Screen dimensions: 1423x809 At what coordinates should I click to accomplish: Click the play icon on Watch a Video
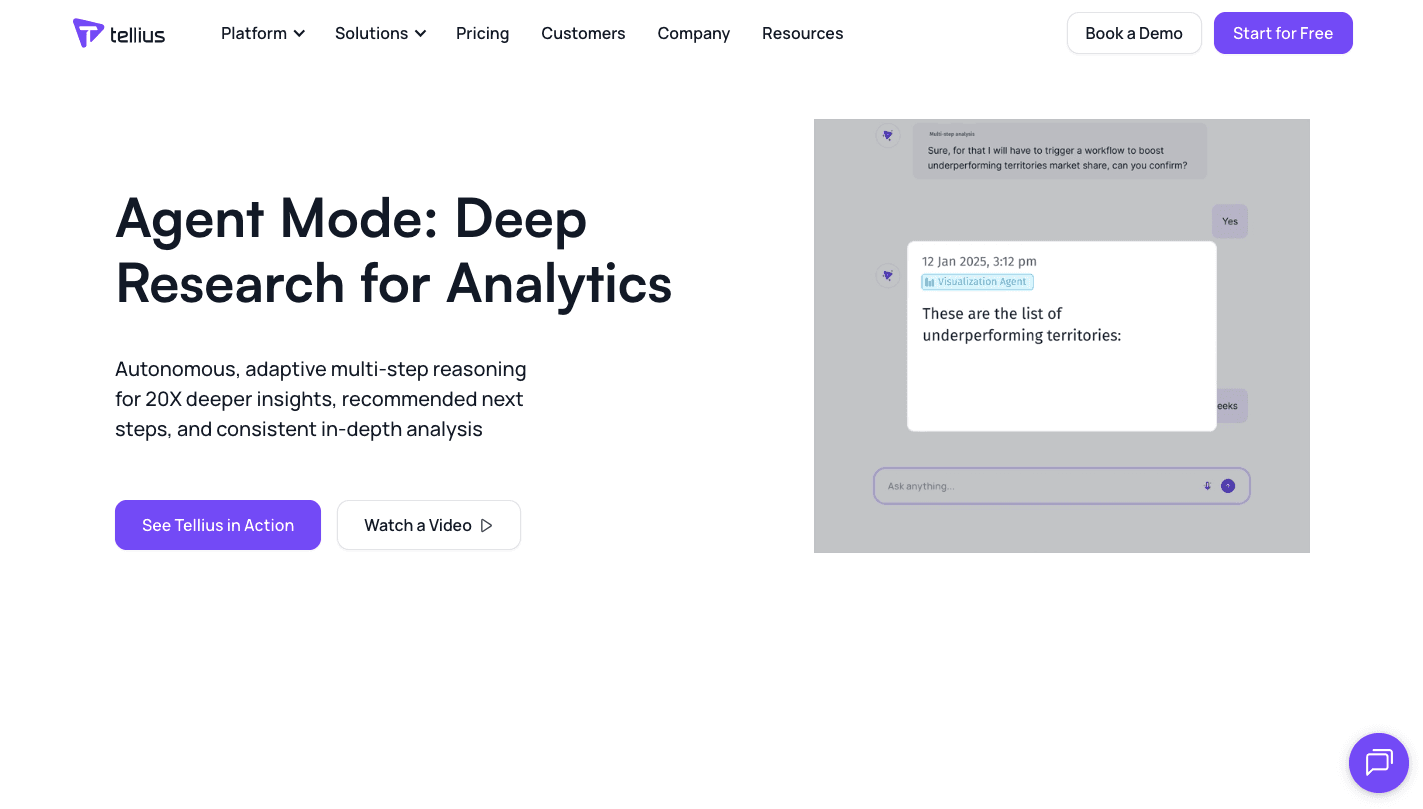tap(487, 525)
